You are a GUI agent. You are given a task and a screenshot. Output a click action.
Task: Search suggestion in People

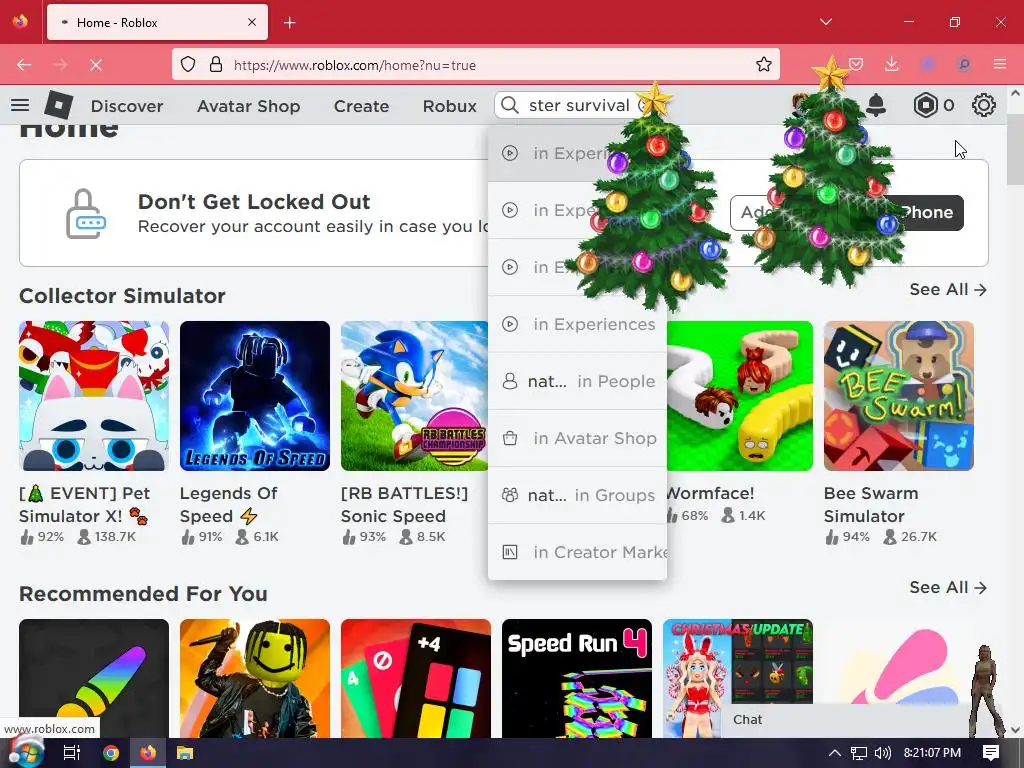(577, 381)
